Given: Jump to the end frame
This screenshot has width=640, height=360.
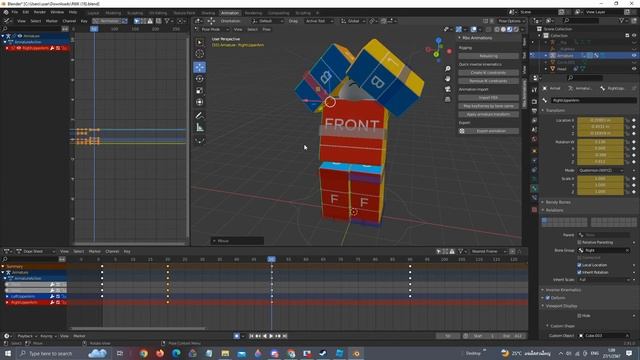Looking at the screenshot, I should tap(285, 336).
